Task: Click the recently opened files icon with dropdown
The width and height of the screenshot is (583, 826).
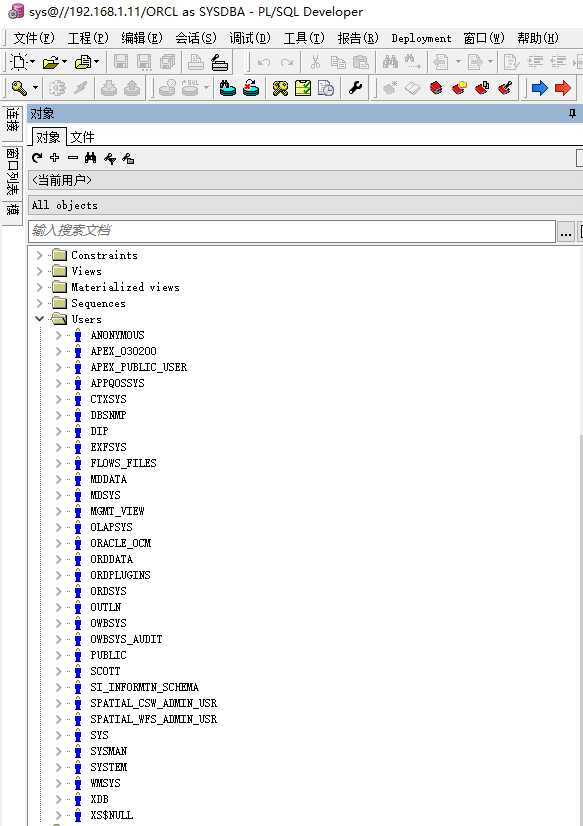Action: point(83,62)
